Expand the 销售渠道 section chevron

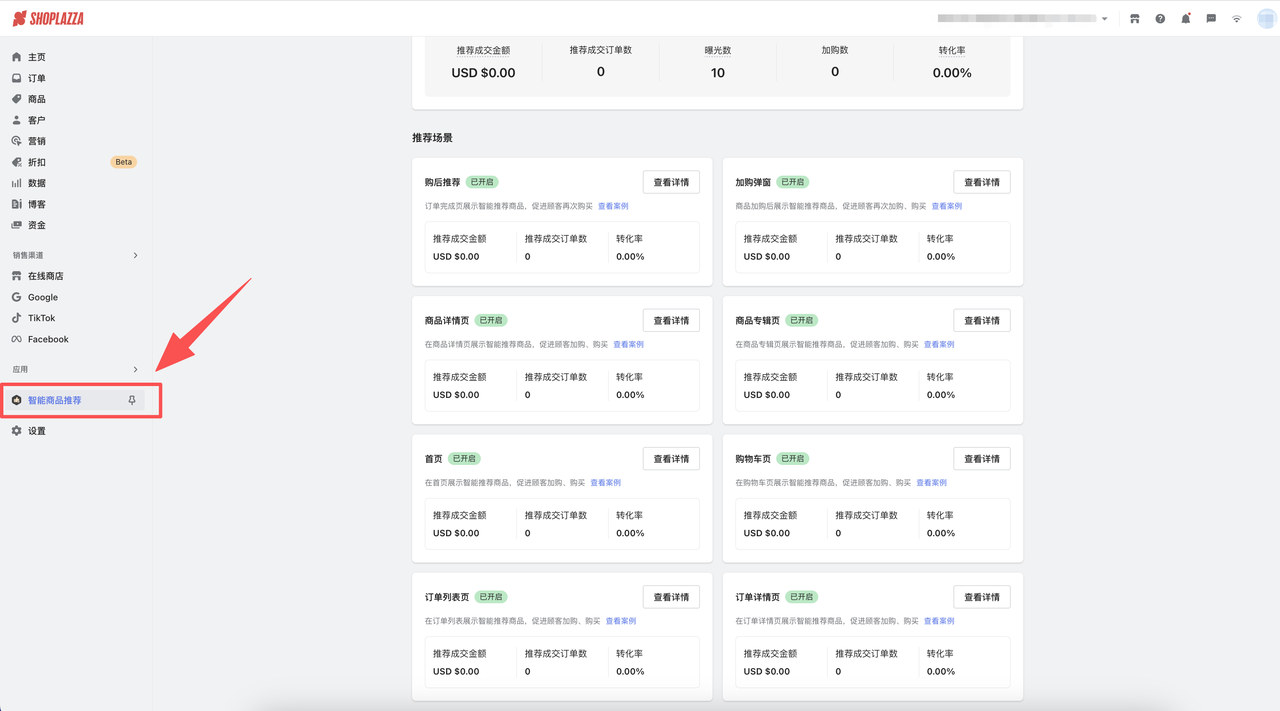pyautogui.click(x=135, y=255)
